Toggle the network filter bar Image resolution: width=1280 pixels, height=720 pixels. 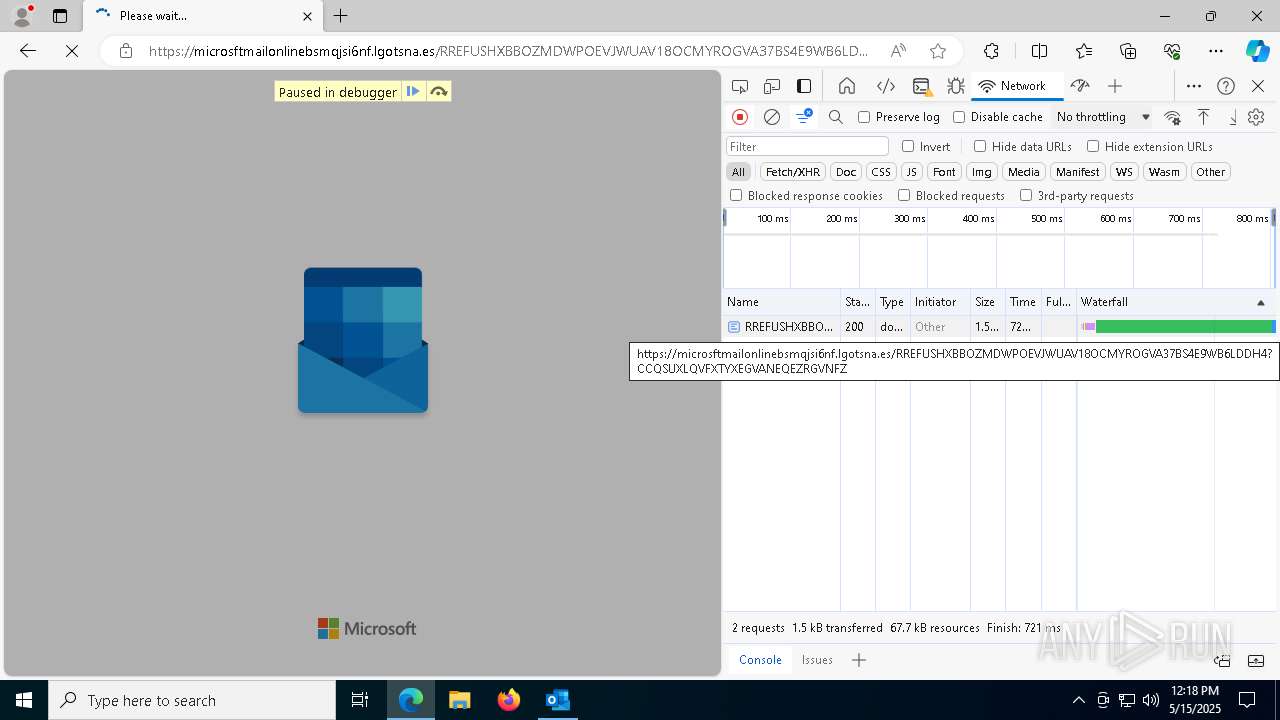click(803, 117)
